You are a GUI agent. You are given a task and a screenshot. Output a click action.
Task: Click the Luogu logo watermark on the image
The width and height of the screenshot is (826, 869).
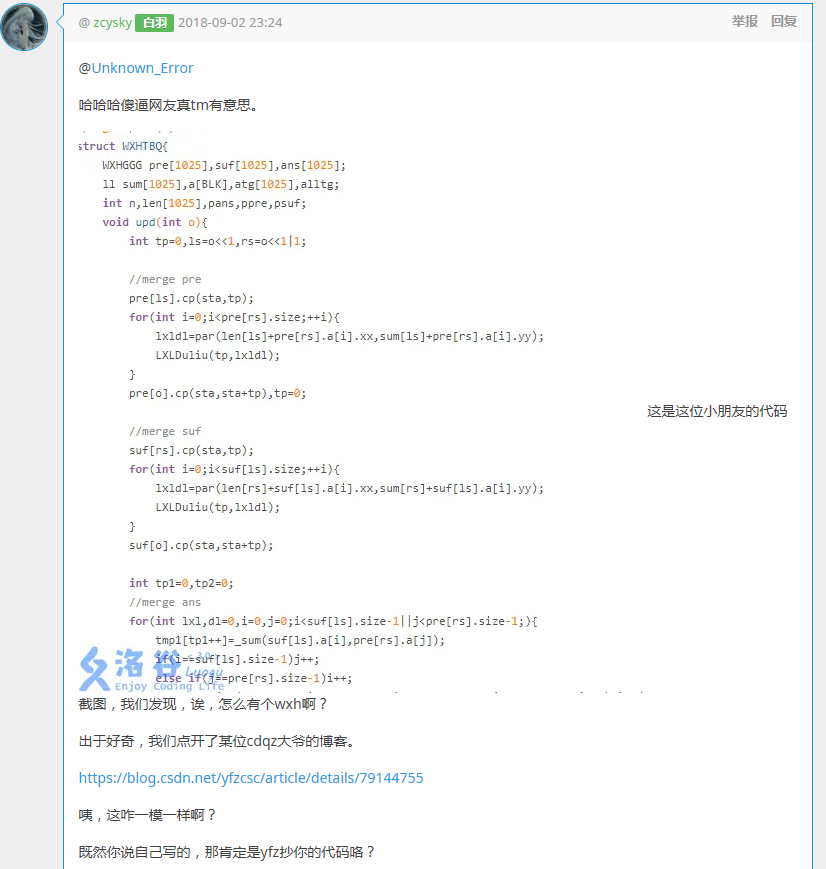pos(120,664)
